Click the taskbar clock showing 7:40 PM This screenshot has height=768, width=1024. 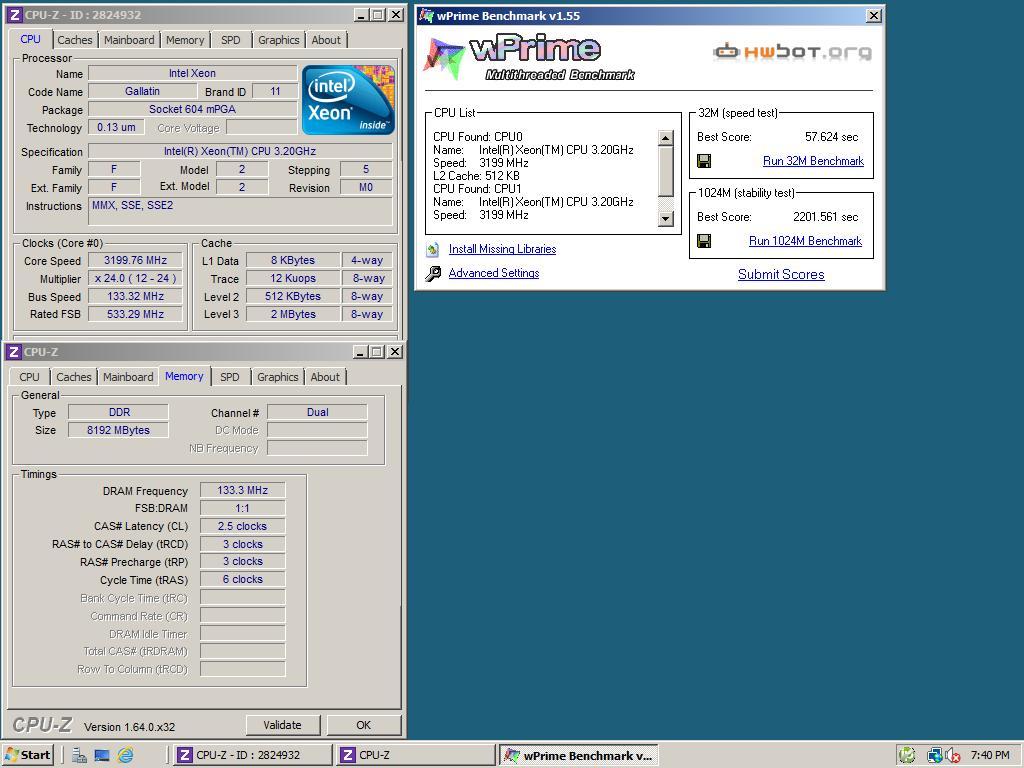coord(989,755)
